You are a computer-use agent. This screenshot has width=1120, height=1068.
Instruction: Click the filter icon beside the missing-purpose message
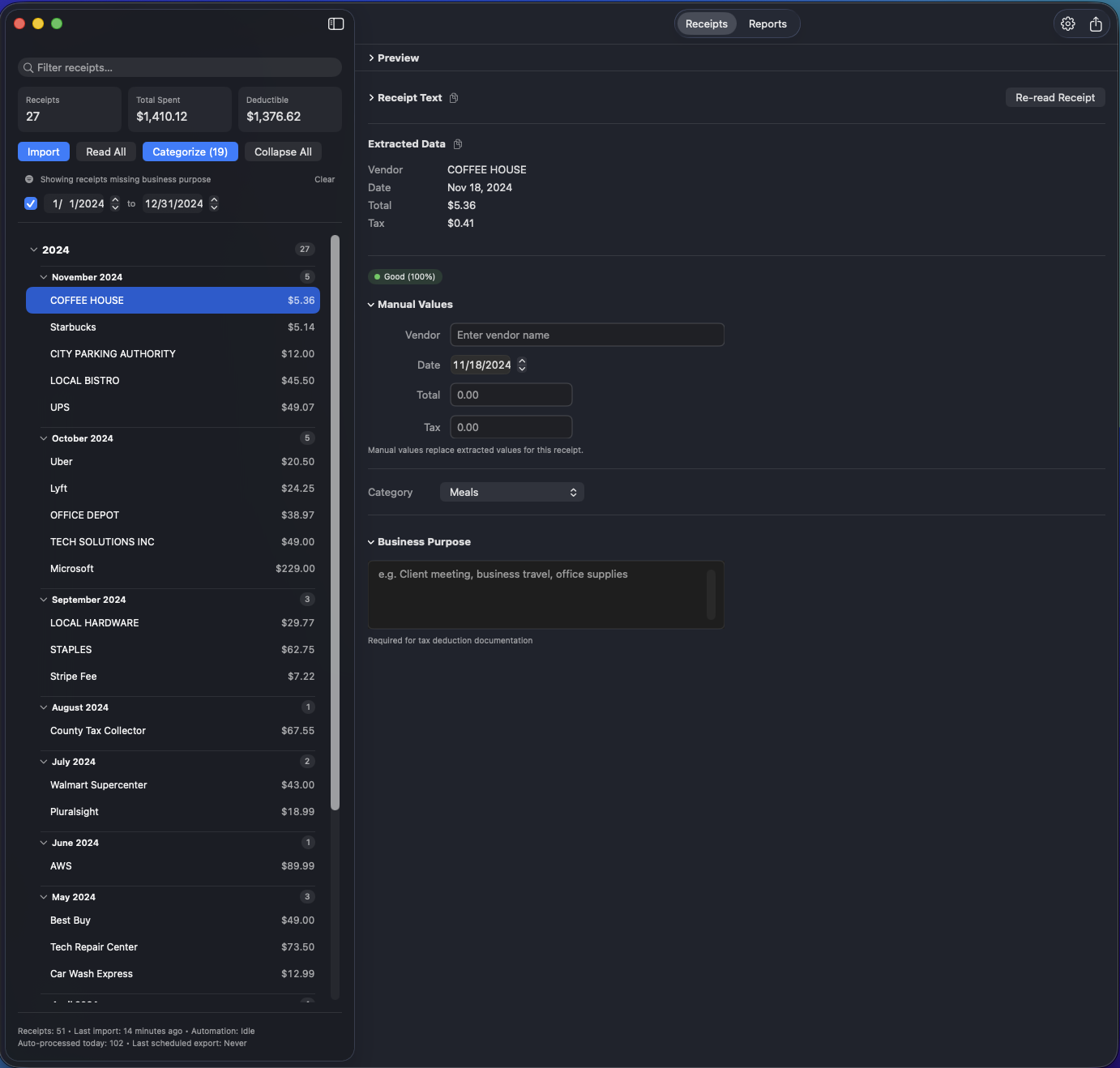pos(29,179)
